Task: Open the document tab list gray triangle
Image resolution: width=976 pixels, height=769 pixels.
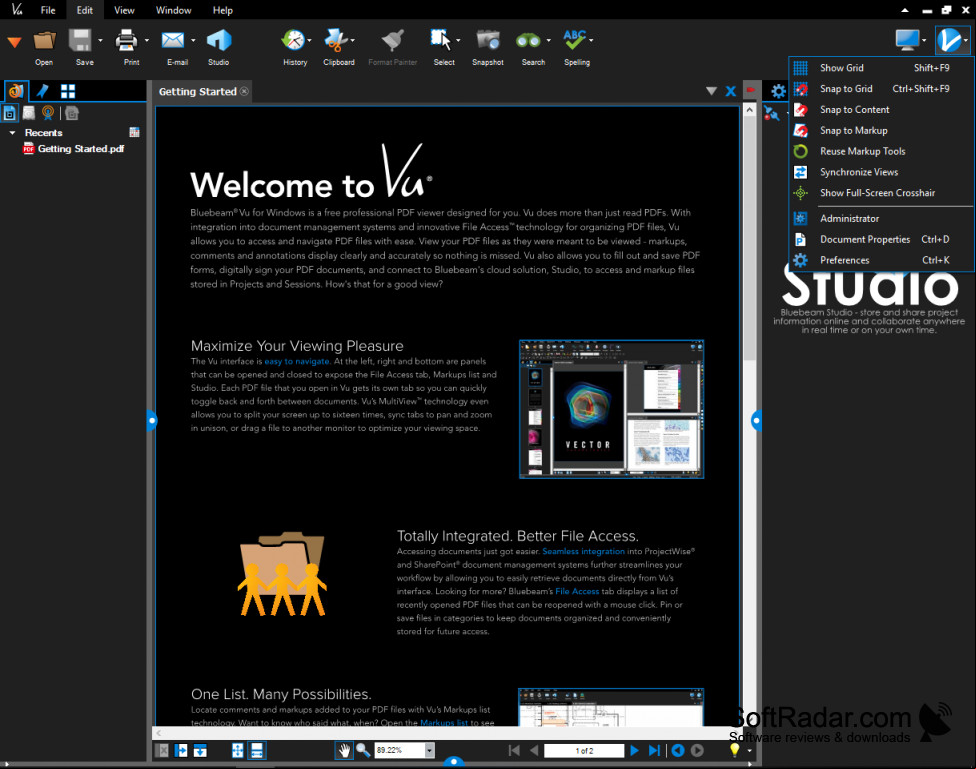Action: [x=711, y=92]
